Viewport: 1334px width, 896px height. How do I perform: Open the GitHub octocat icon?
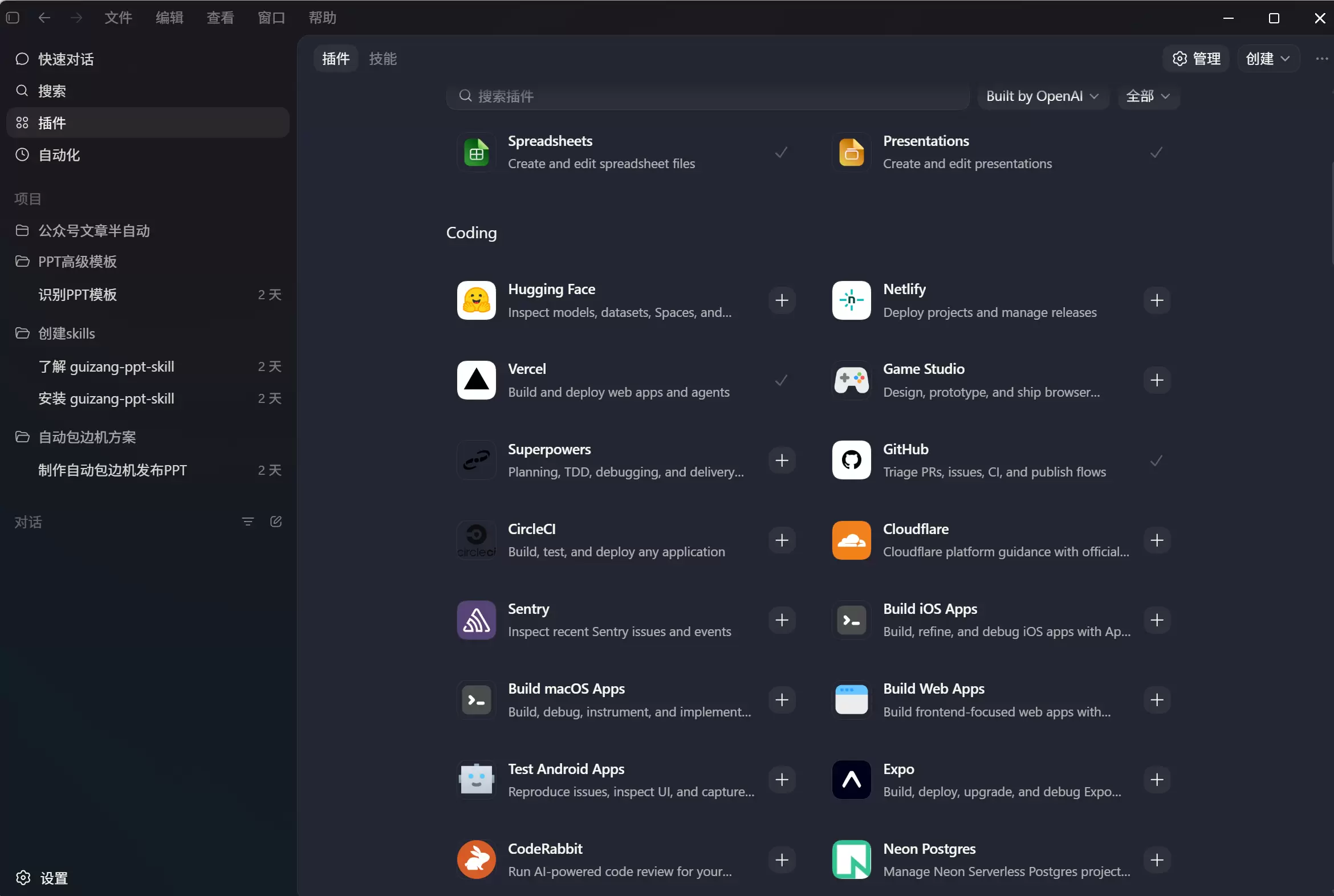pyautogui.click(x=851, y=461)
